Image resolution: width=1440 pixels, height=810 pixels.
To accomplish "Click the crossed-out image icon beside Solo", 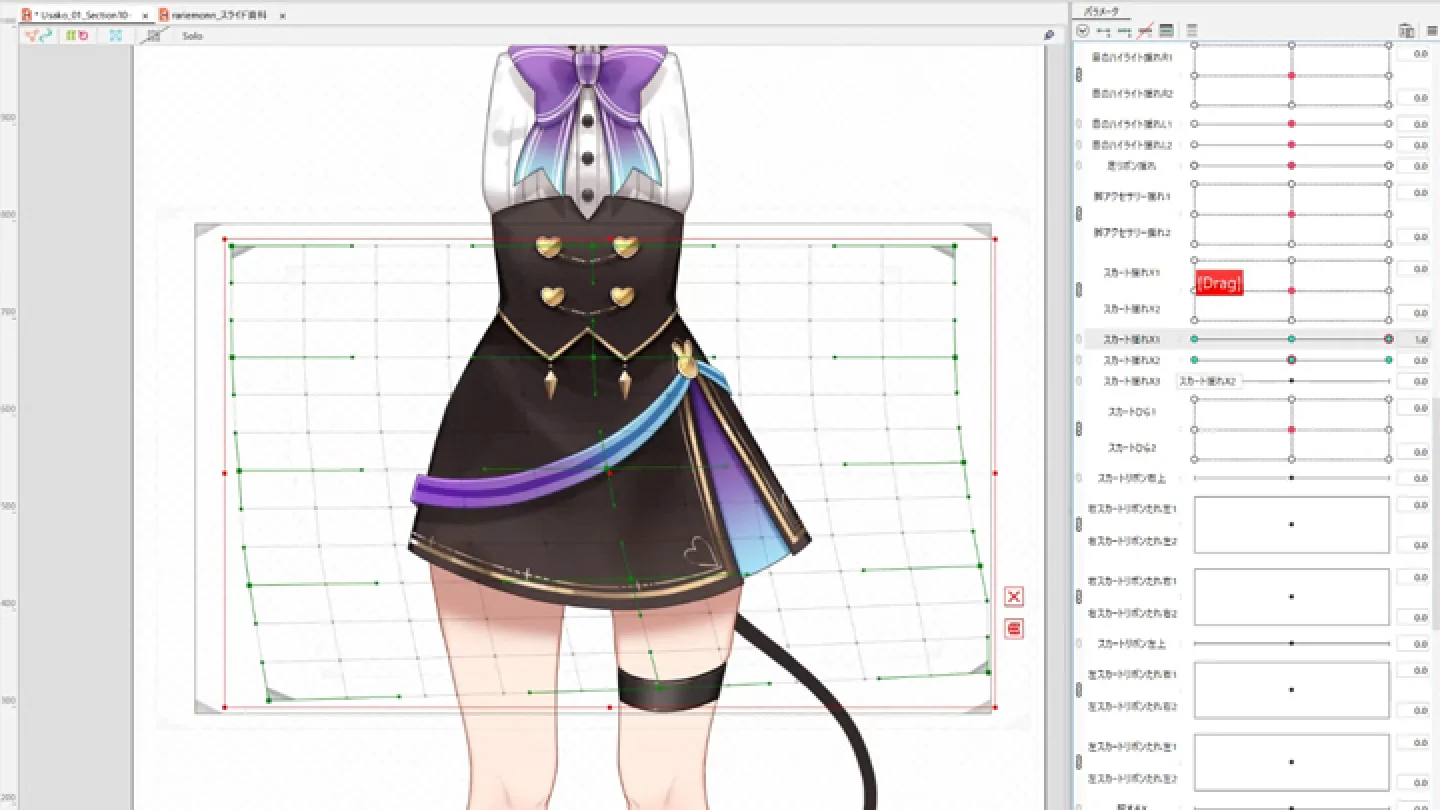I will [153, 35].
